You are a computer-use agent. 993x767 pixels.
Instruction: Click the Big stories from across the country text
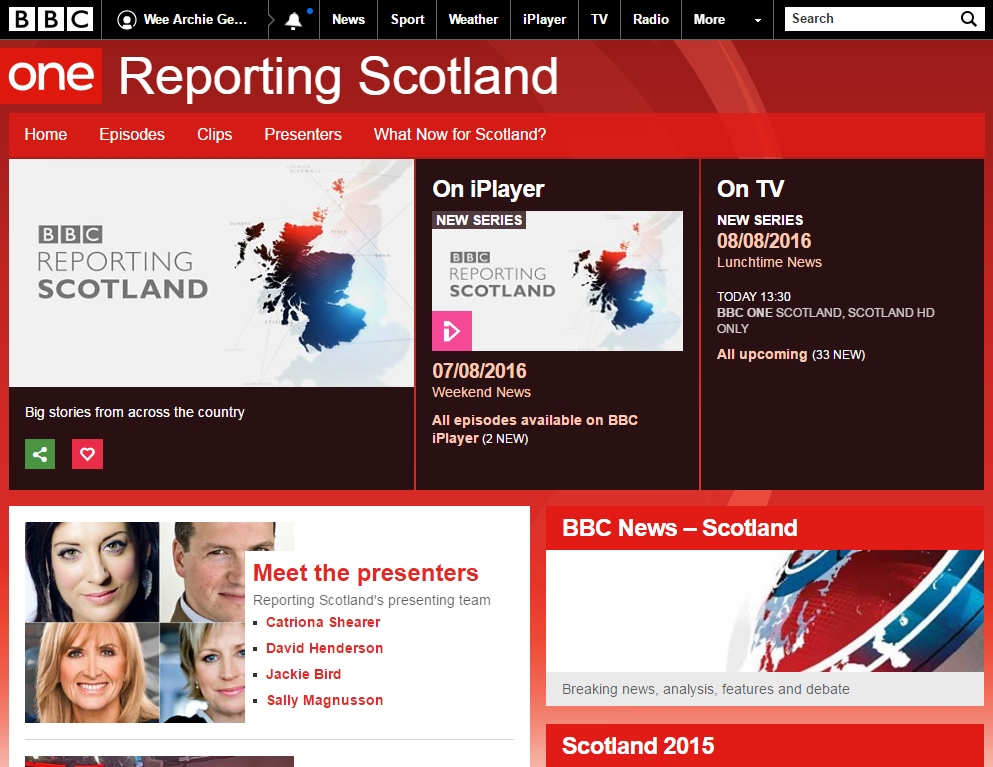135,412
